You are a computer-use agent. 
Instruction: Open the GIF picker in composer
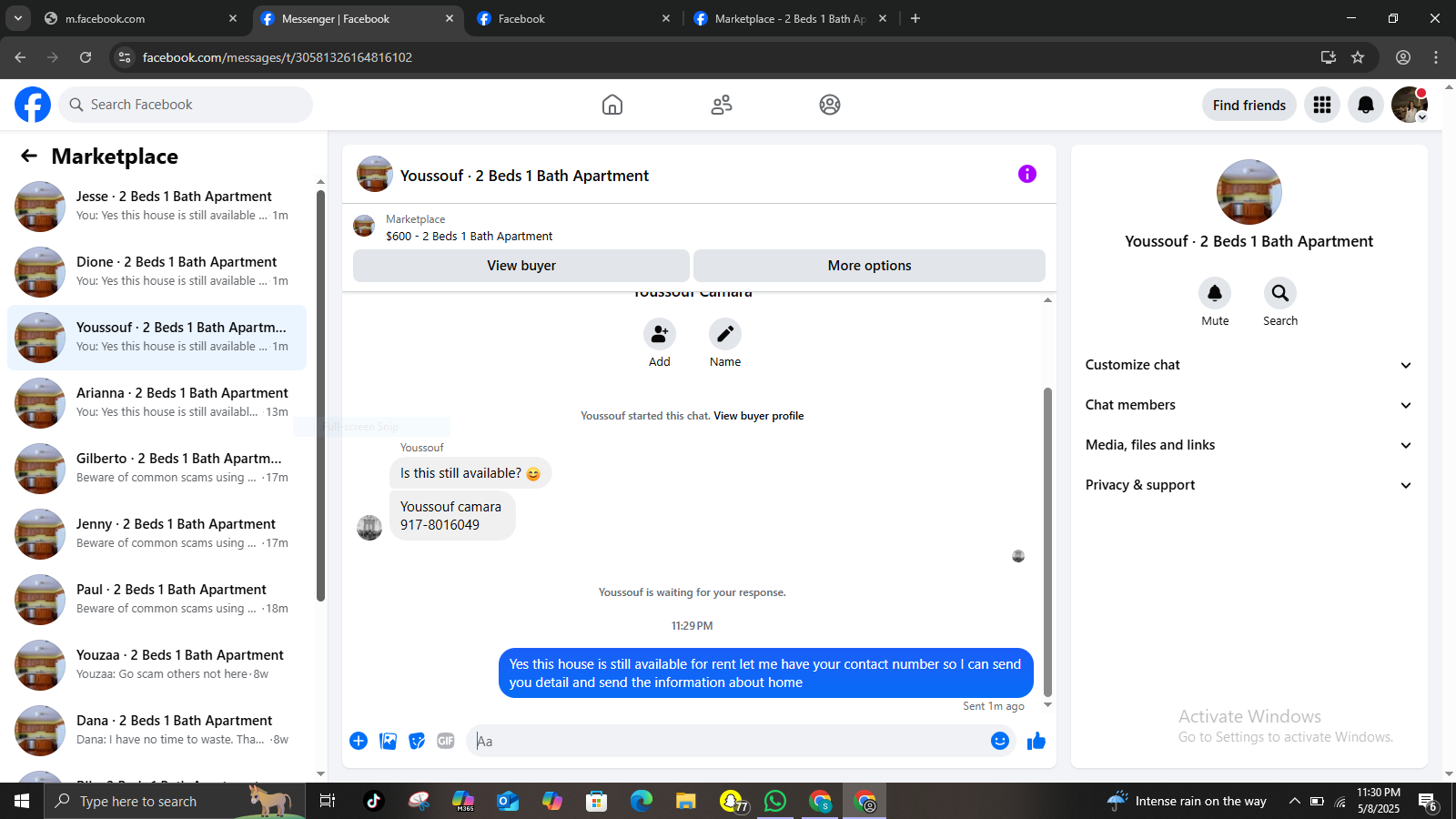(446, 741)
